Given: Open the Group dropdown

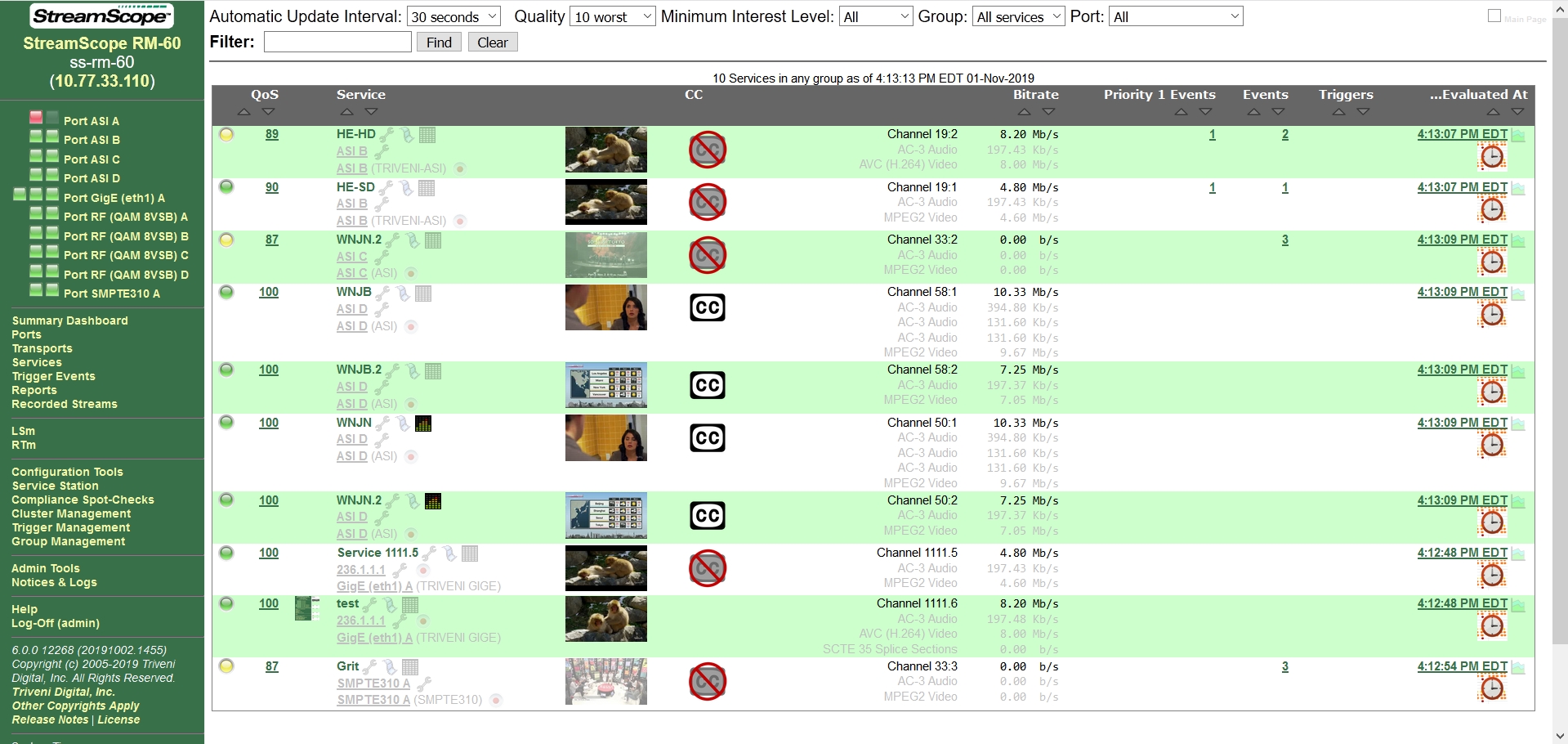Looking at the screenshot, I should [1019, 16].
